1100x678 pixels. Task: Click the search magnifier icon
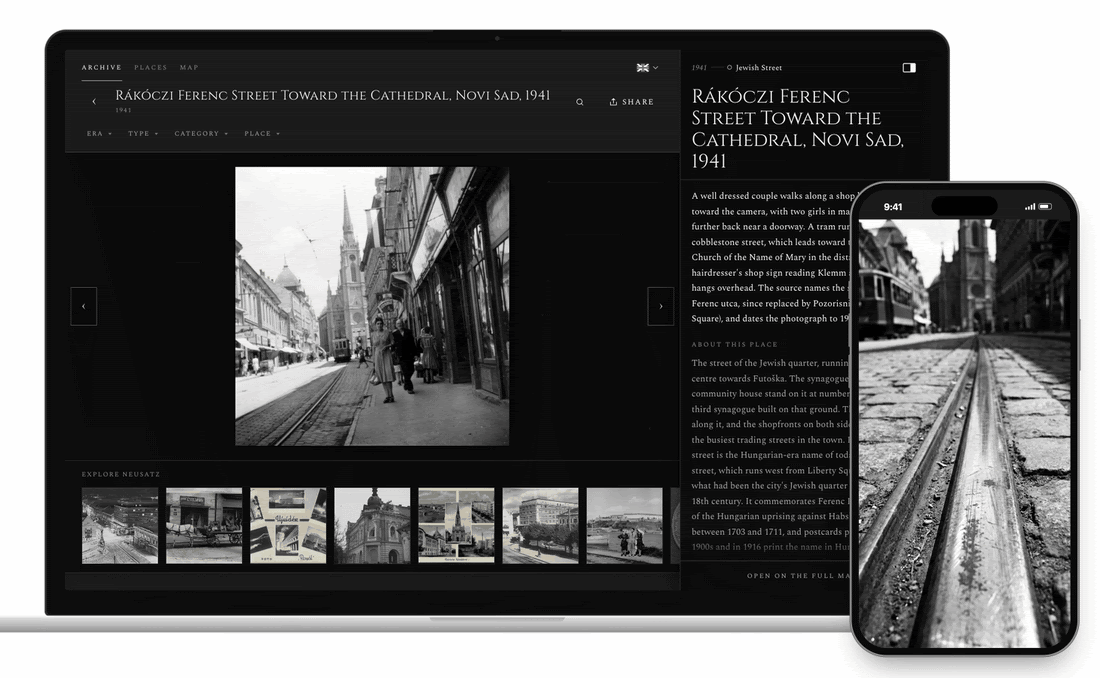(x=579, y=102)
